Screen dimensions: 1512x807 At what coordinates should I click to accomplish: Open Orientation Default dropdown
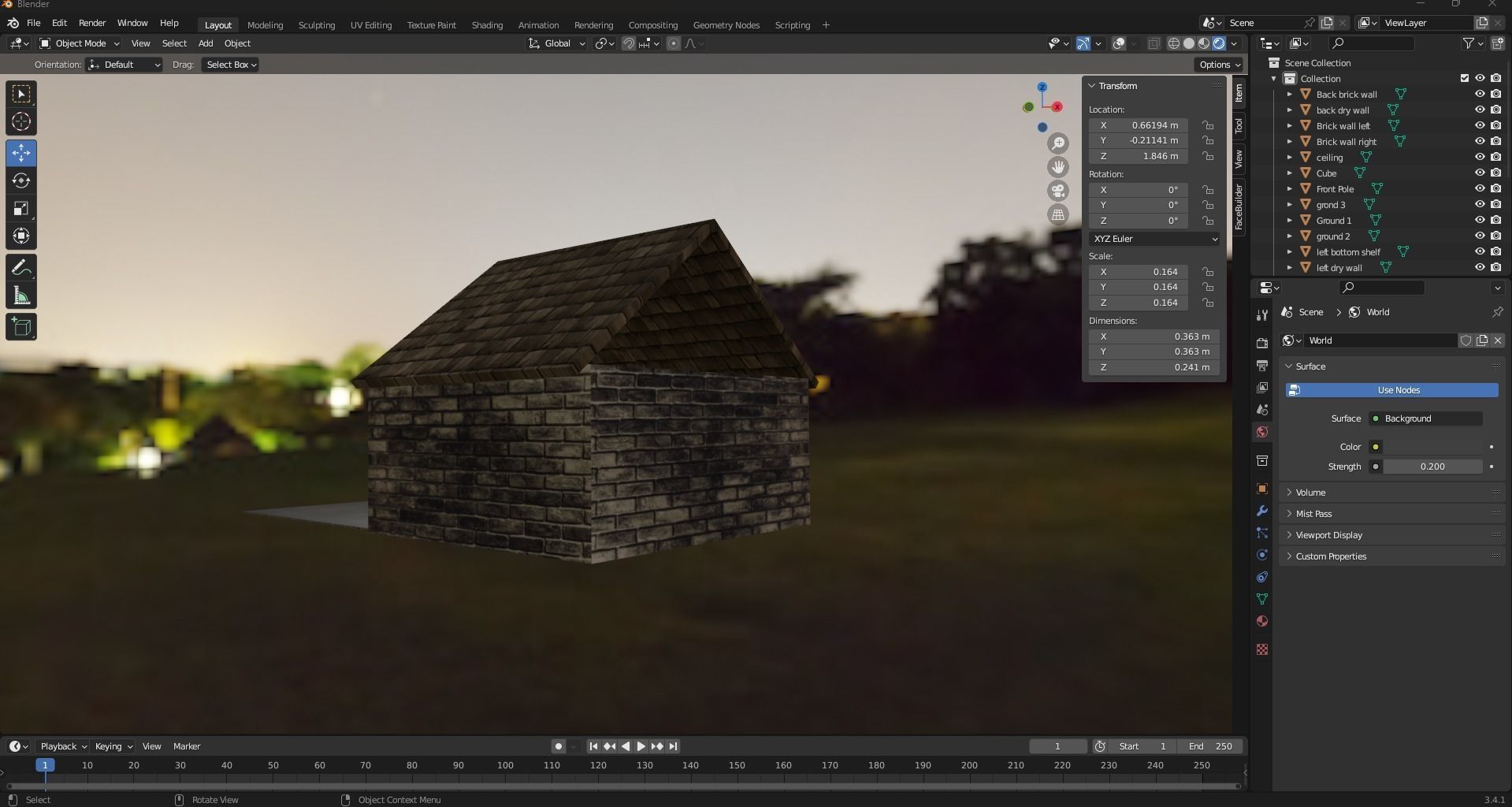tap(124, 65)
